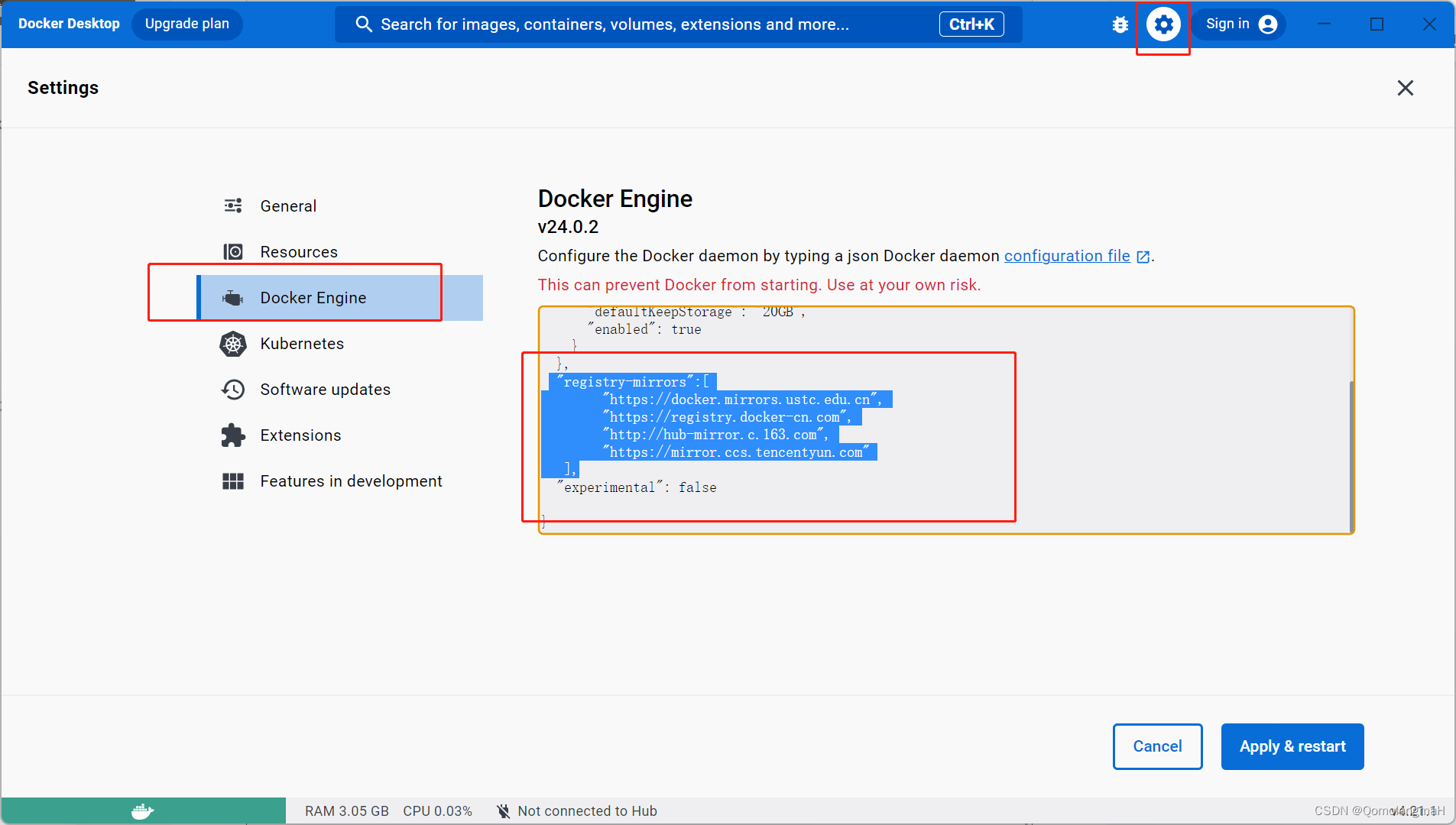Viewport: 1456px width, 825px height.
Task: Click the Extensions puzzle icon
Action: 233,435
